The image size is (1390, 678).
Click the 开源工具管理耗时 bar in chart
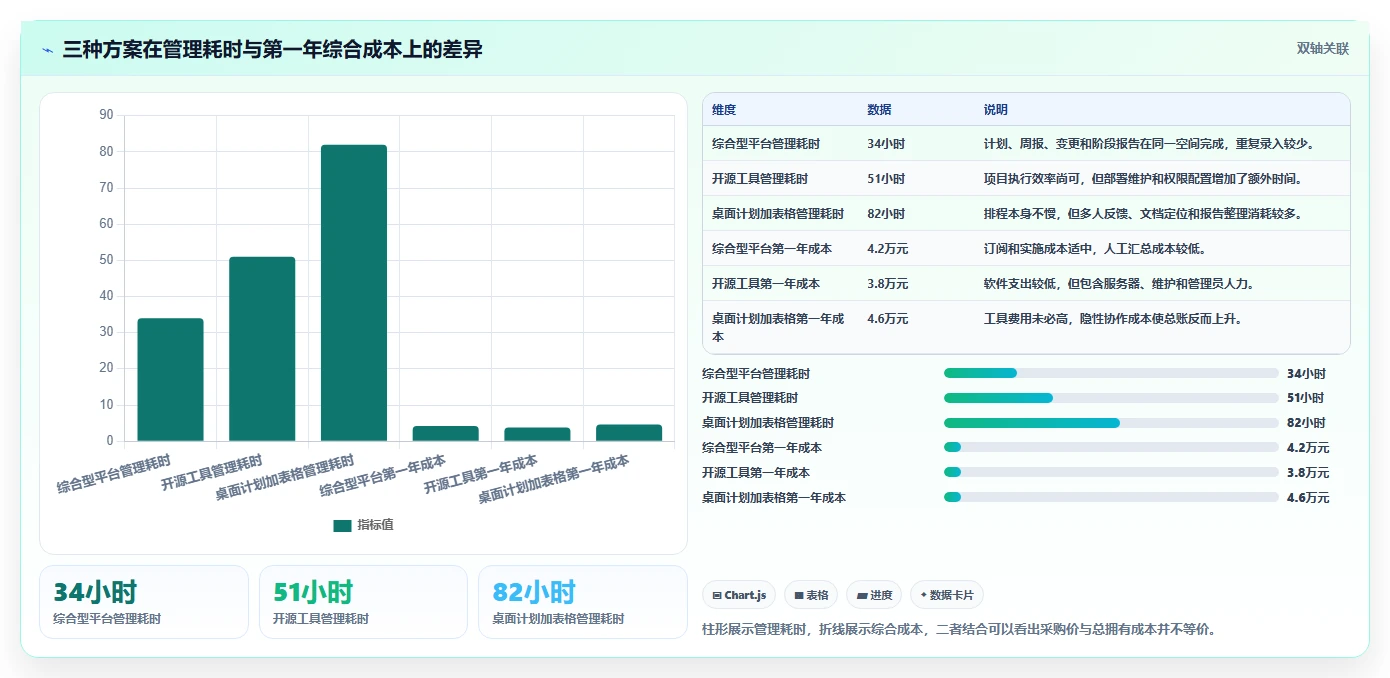tap(262, 349)
